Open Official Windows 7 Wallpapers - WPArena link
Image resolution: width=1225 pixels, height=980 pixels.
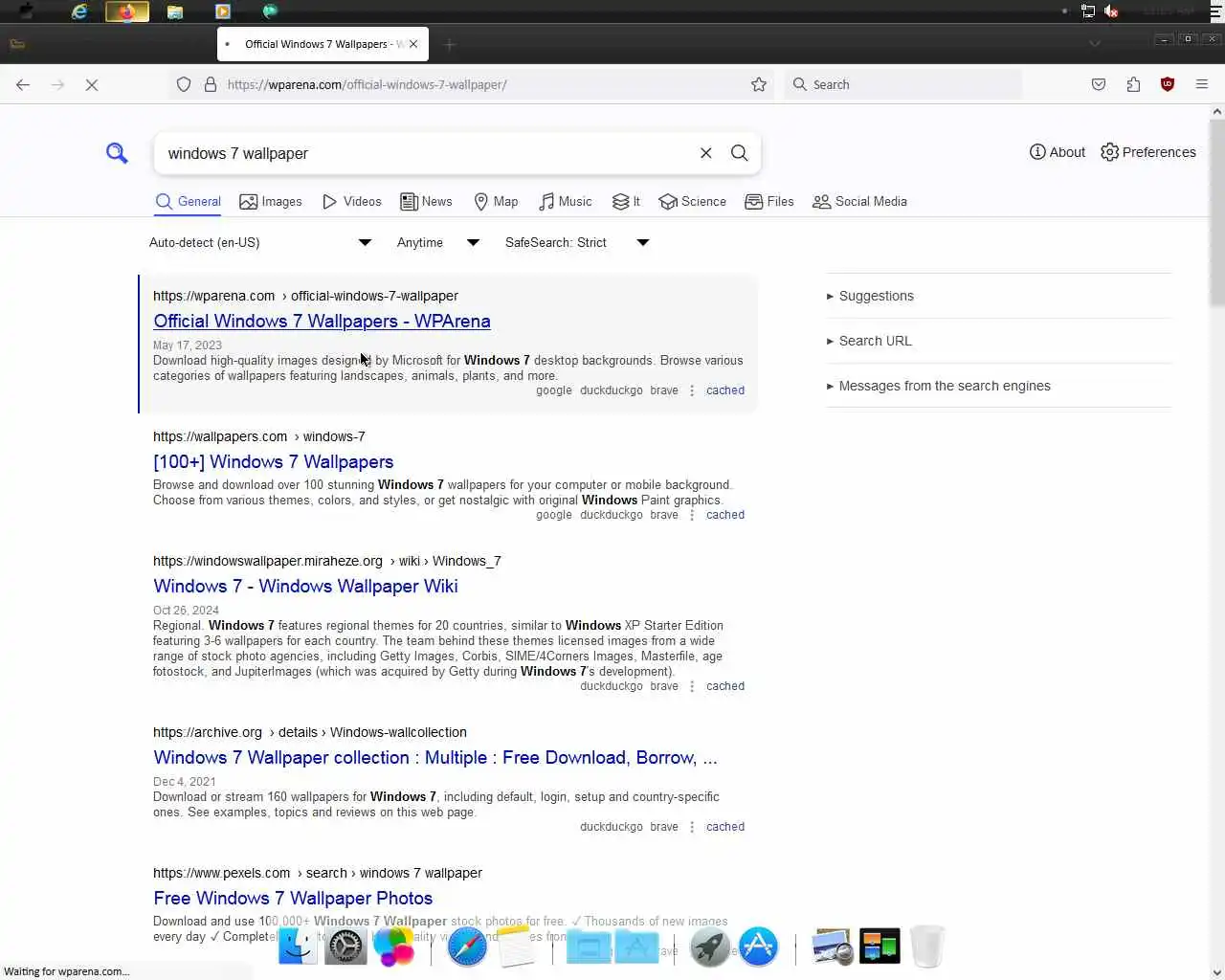[322, 322]
